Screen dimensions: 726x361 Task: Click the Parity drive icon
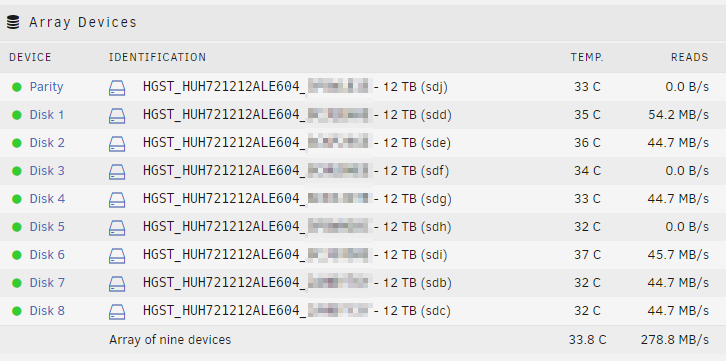pyautogui.click(x=117, y=88)
